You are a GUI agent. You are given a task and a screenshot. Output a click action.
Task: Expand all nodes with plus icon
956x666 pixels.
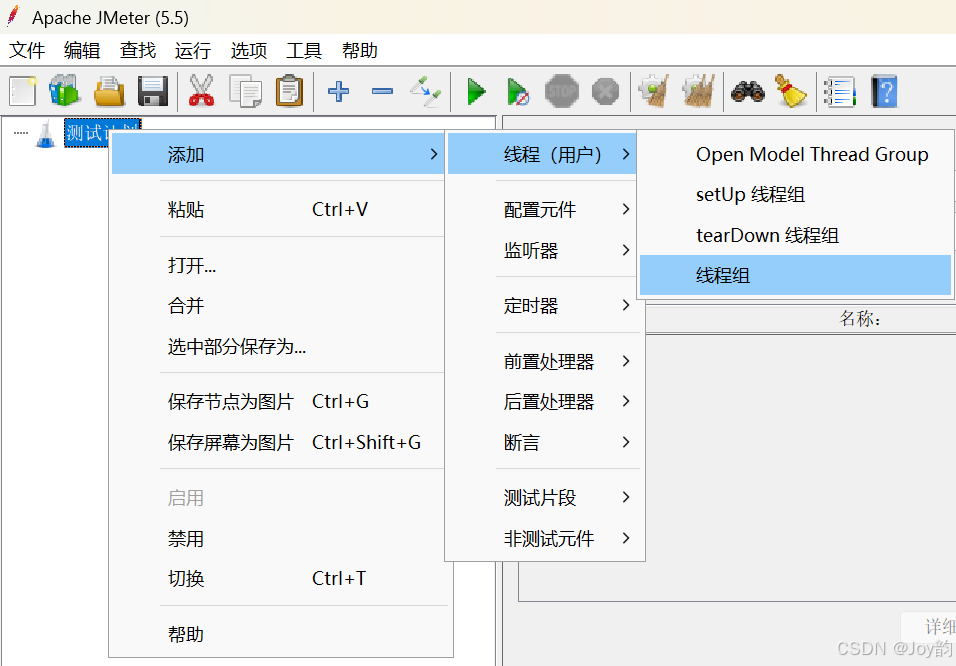[338, 91]
